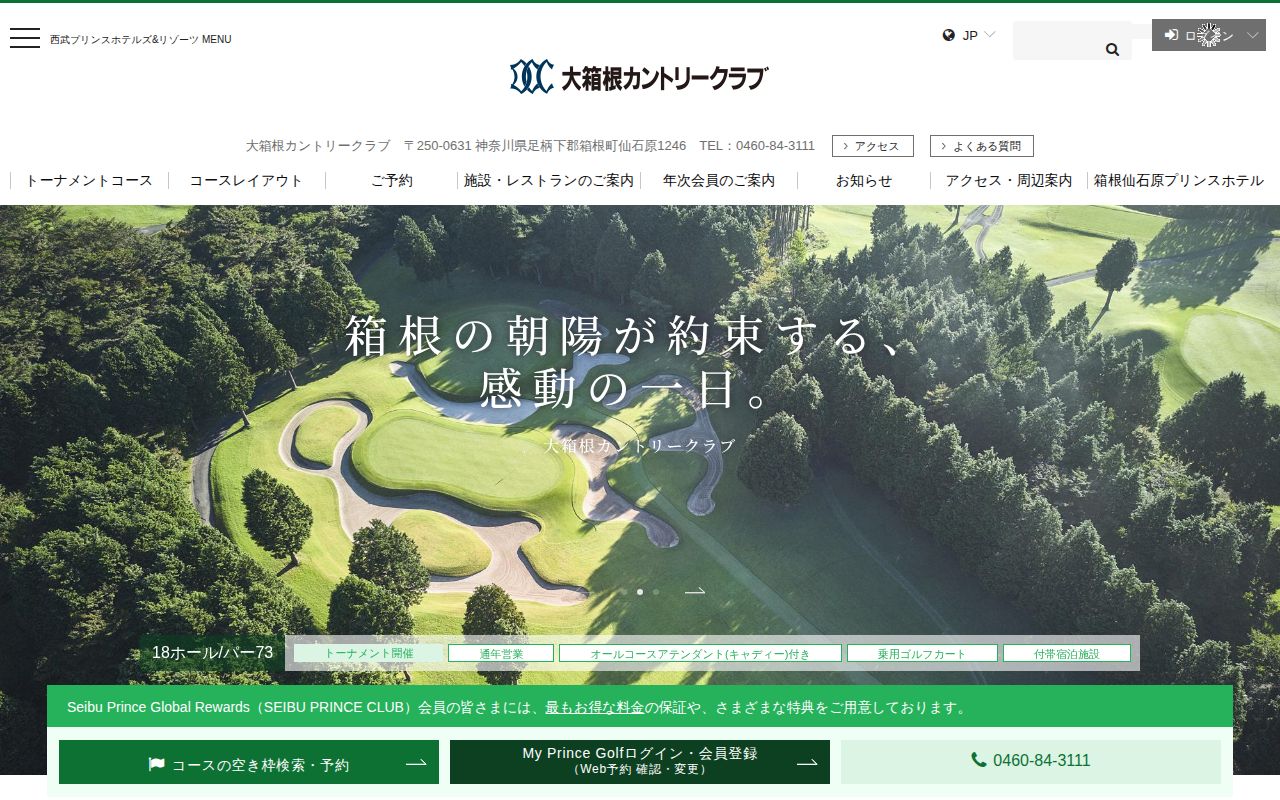This screenshot has height=800, width=1280.
Task: Expand the login dropdown chevron
Action: 1252,35
